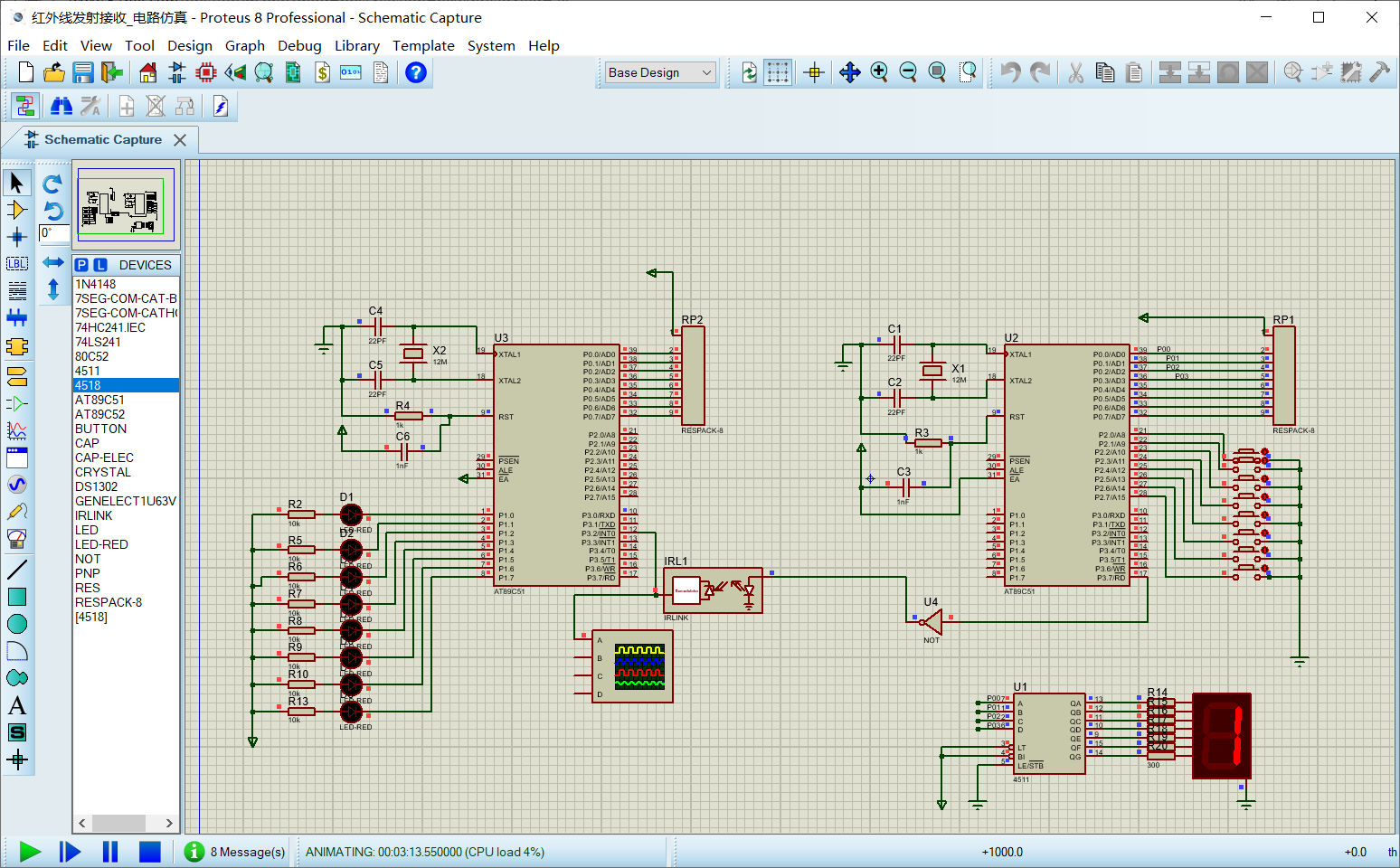Click the Zoom In magnifier icon
Viewport: 1400px width, 868px height.
point(879,72)
